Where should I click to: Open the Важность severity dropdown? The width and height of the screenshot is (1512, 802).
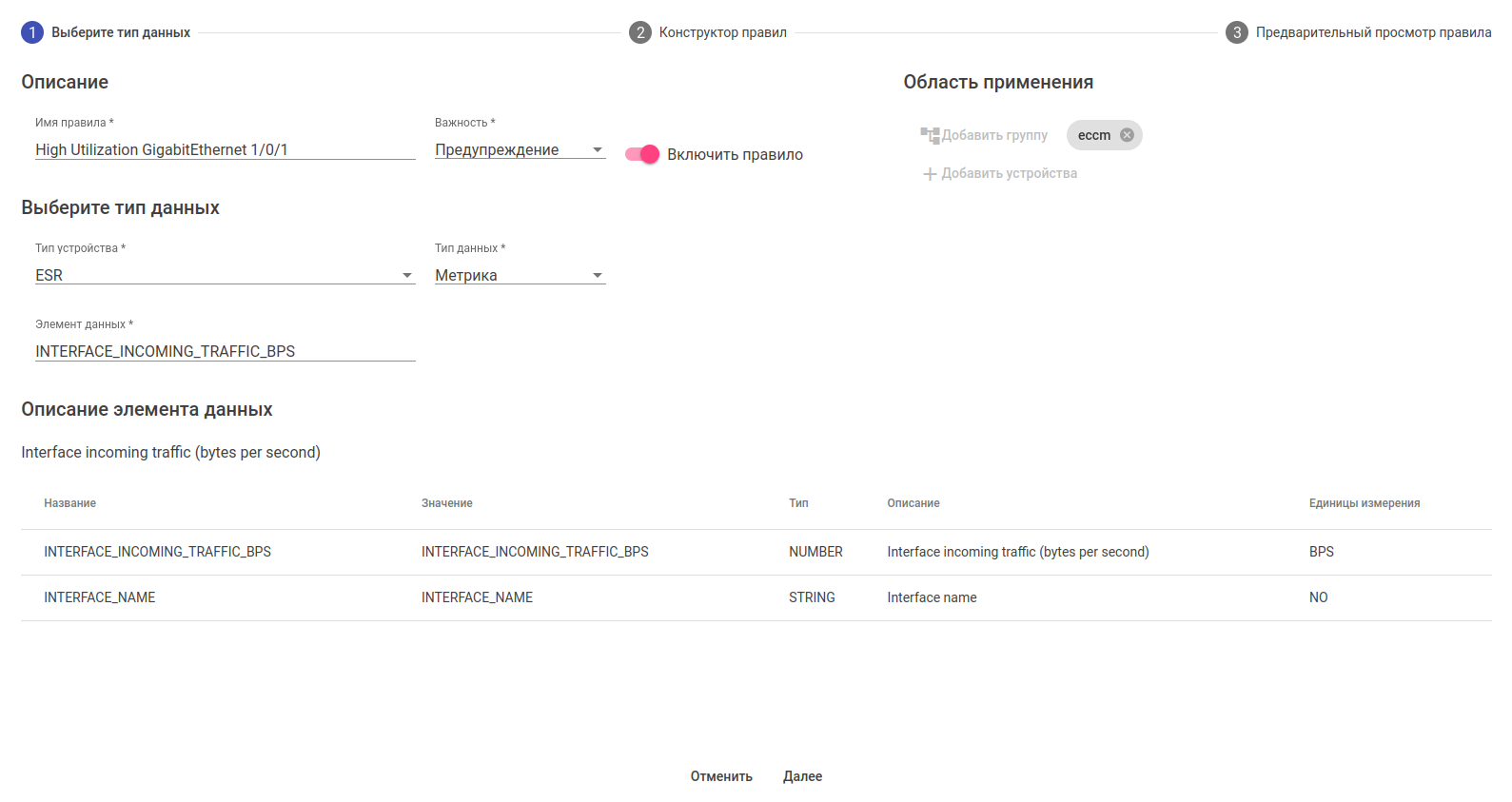(x=520, y=150)
